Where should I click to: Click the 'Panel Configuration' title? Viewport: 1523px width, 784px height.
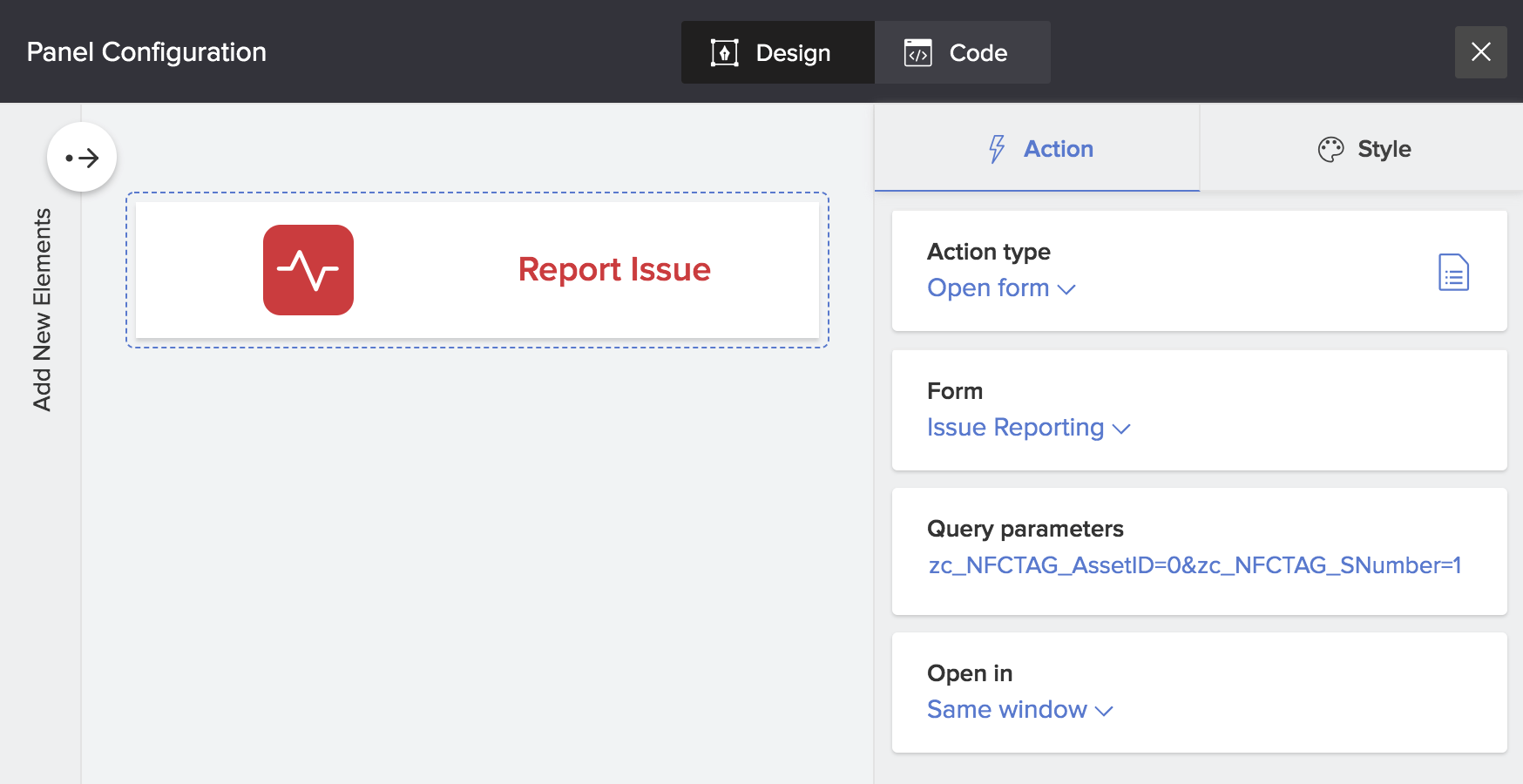146,52
